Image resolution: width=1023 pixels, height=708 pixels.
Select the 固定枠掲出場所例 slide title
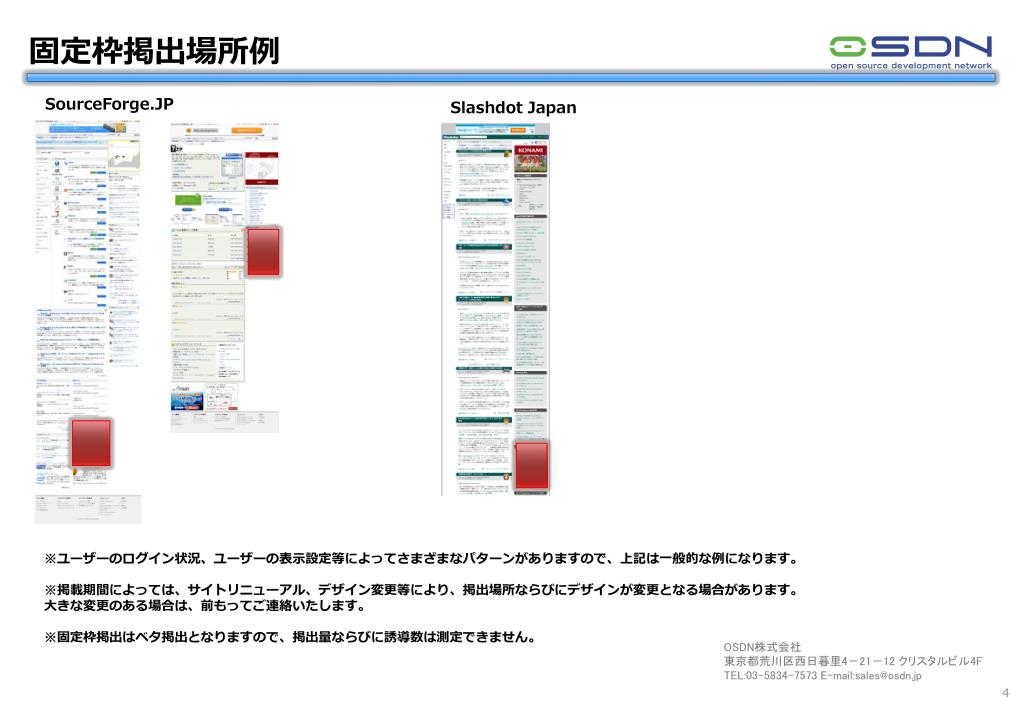(x=154, y=51)
